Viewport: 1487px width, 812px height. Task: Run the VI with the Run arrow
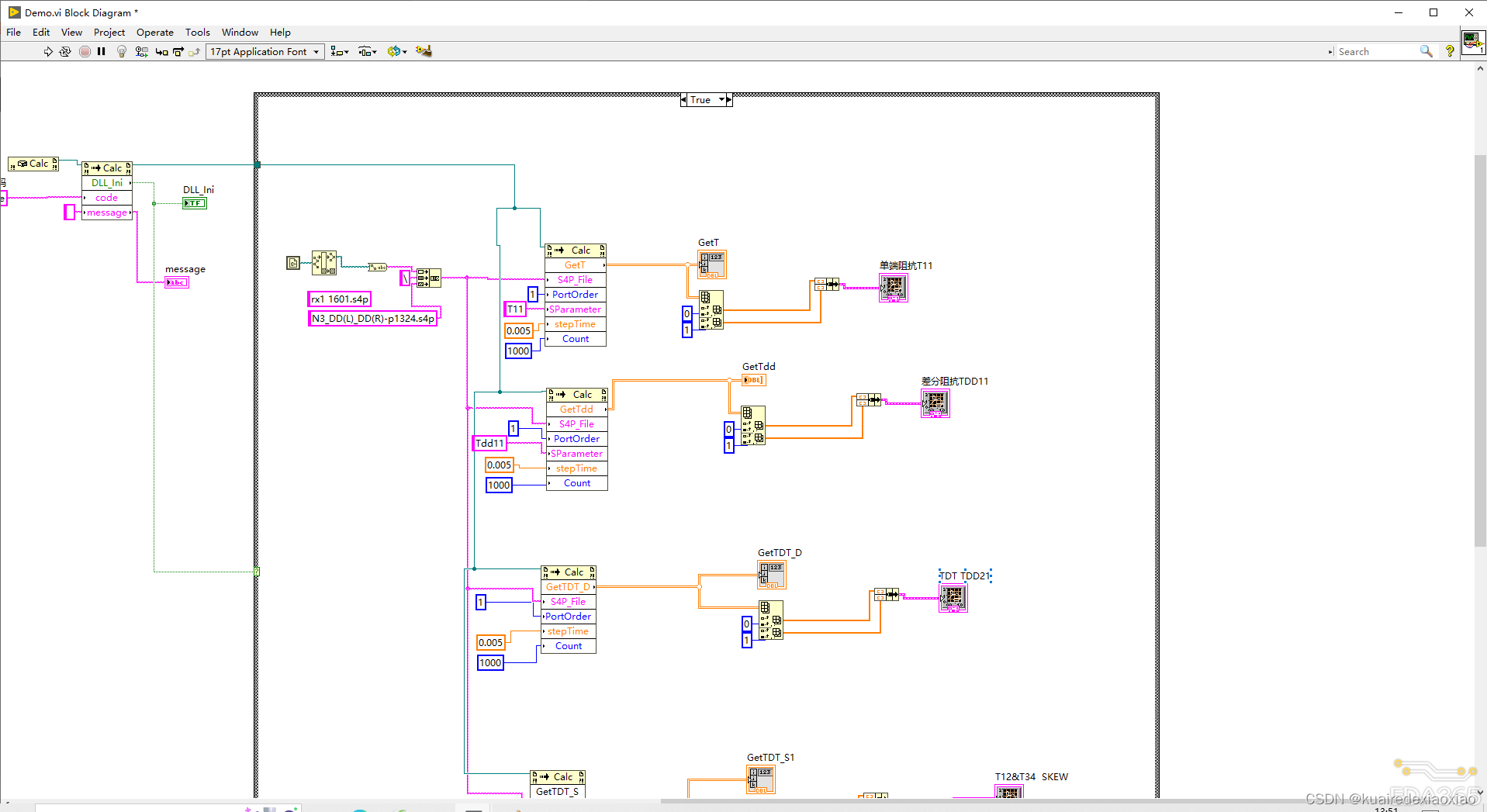(47, 51)
